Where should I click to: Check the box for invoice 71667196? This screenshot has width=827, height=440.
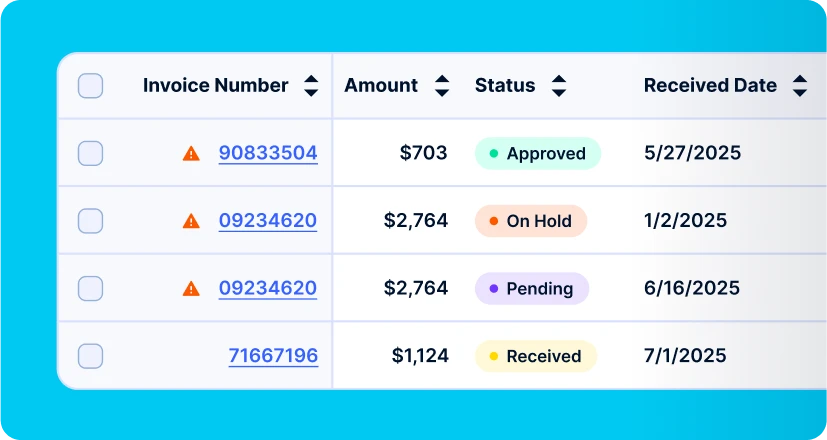(91, 356)
